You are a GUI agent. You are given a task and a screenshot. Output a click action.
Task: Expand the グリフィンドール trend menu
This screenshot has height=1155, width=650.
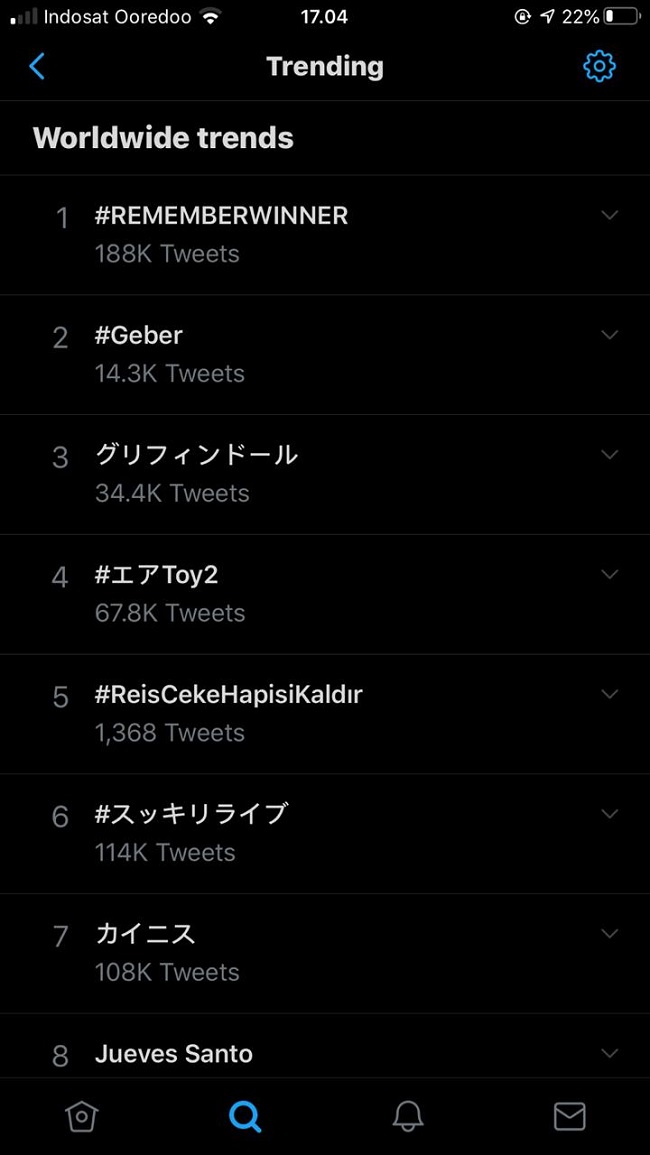click(610, 453)
